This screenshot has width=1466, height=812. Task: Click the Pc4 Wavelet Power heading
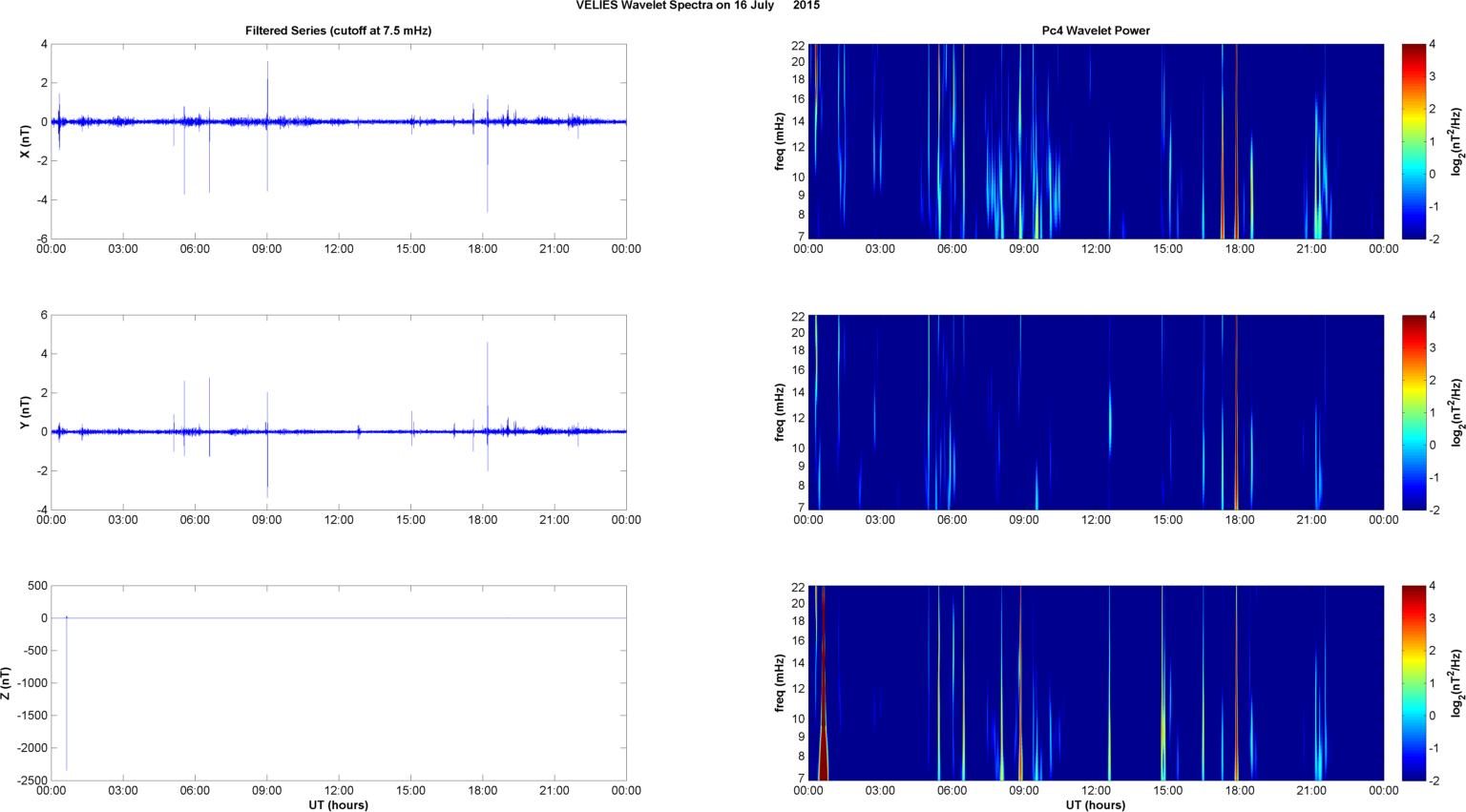[x=1095, y=31]
